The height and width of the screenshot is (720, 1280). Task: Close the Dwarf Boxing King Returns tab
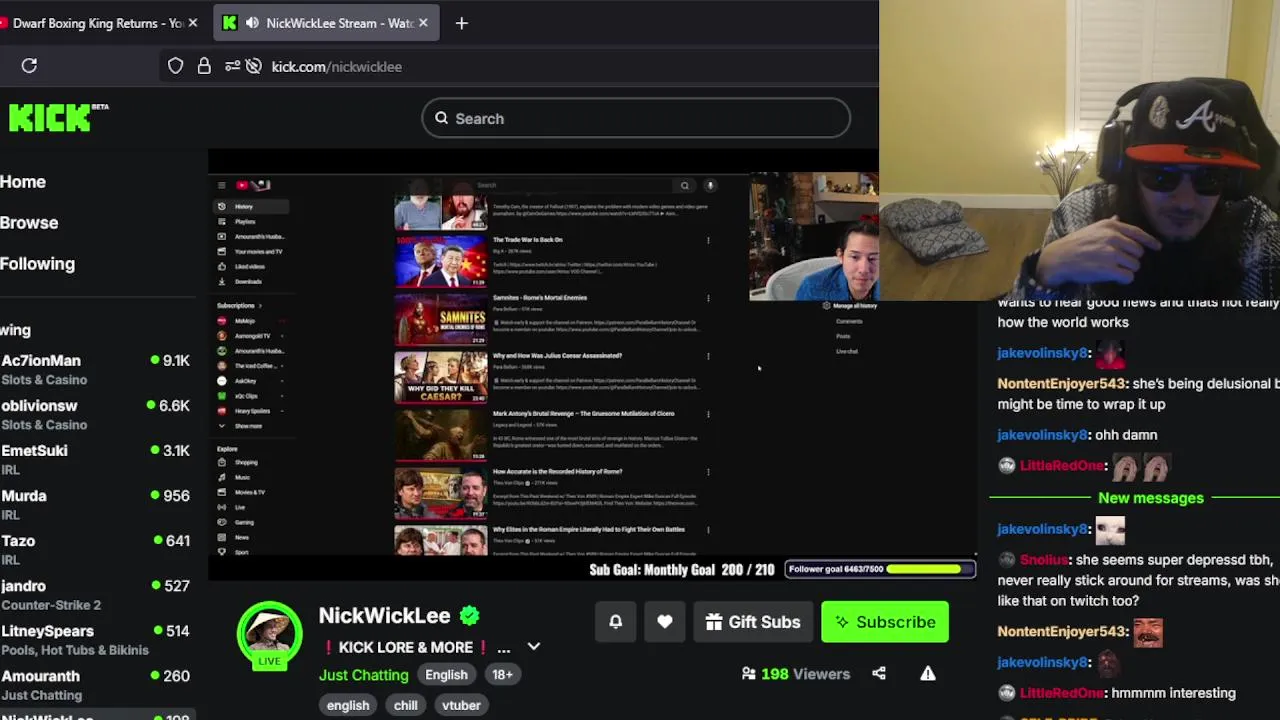coord(192,23)
